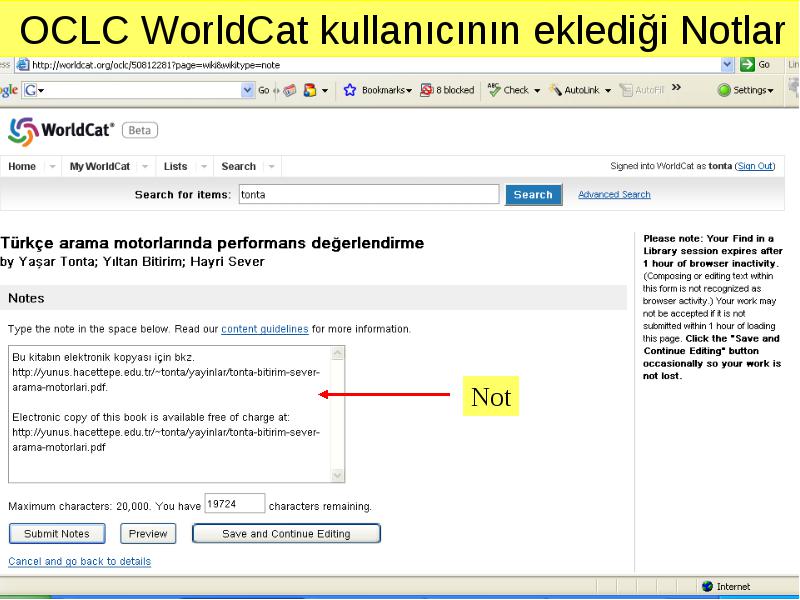
Task: Open the My WorldCat menu
Action: tap(100, 166)
